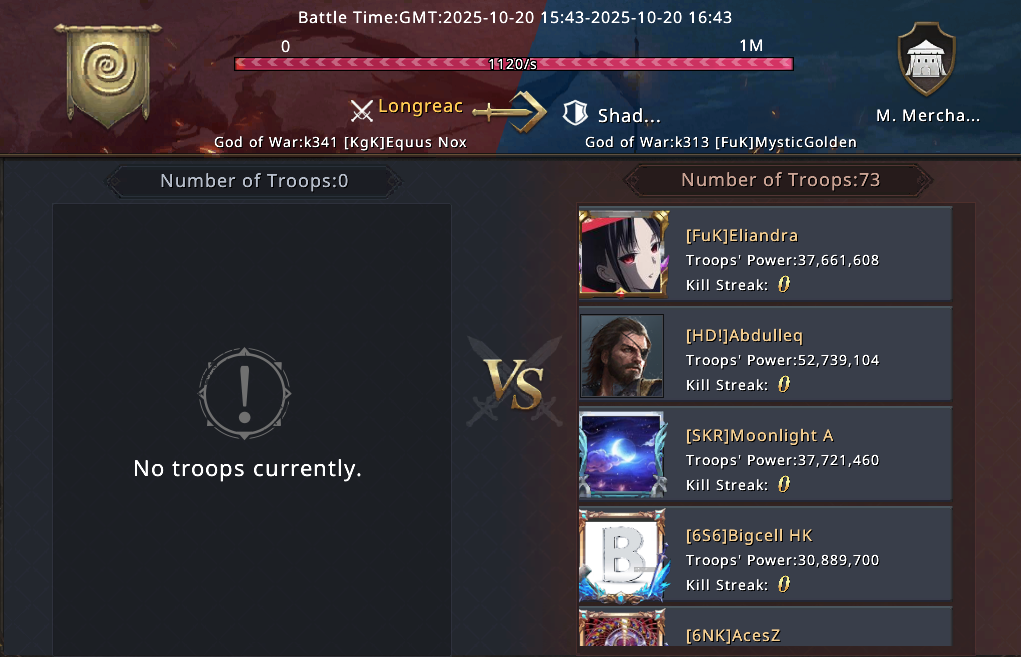Viewport: 1021px width, 657px height.
Task: Click the shield icon beside Shad...
Action: pos(575,113)
